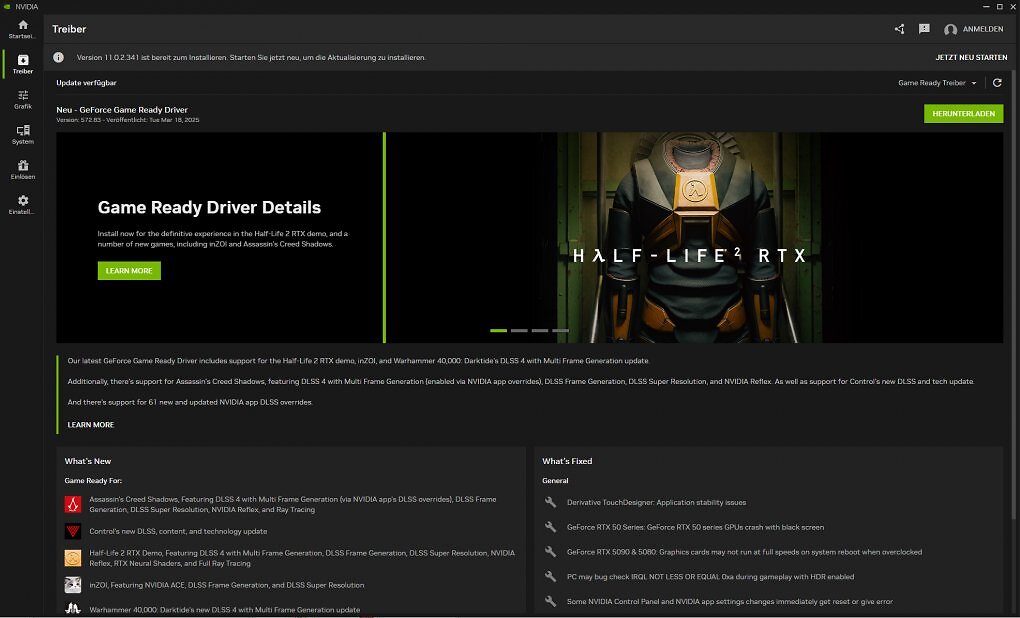Select third carousel slide indicator
The height and width of the screenshot is (618, 1020).
coord(540,330)
